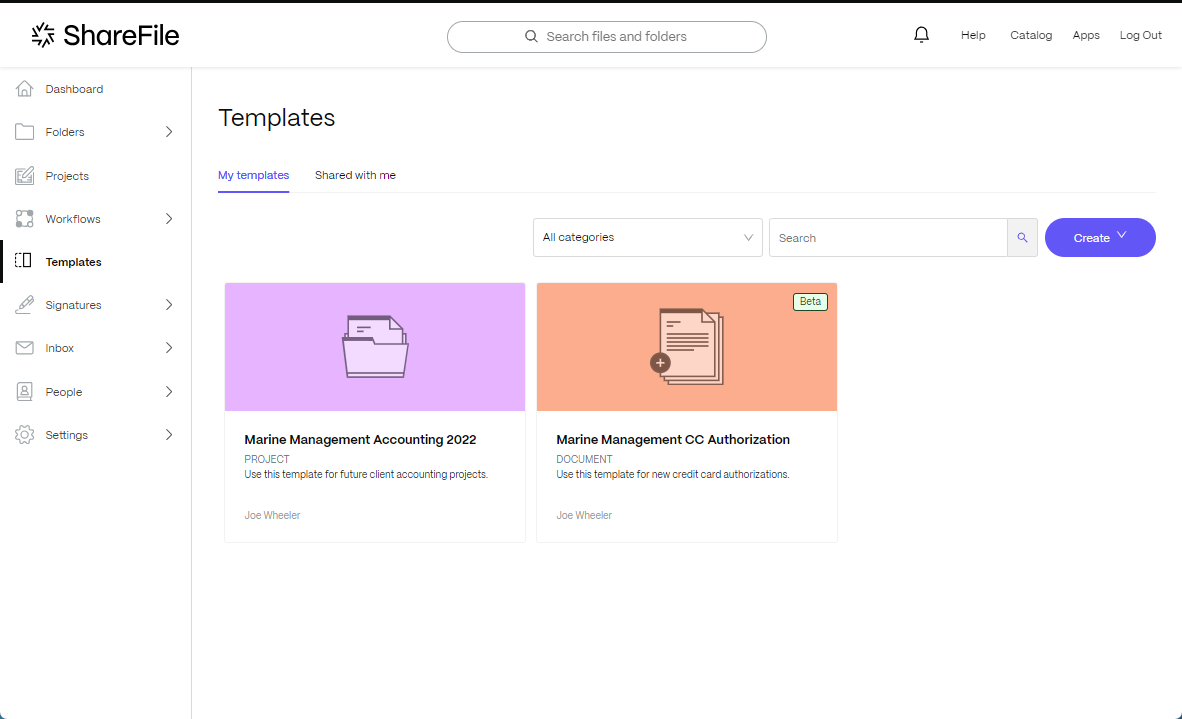Click the Inbox envelope icon
Screen dimensions: 1182x719
tap(24, 347)
